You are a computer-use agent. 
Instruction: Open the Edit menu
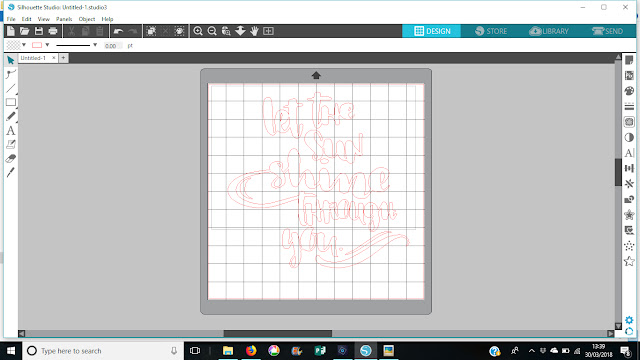tap(27, 19)
